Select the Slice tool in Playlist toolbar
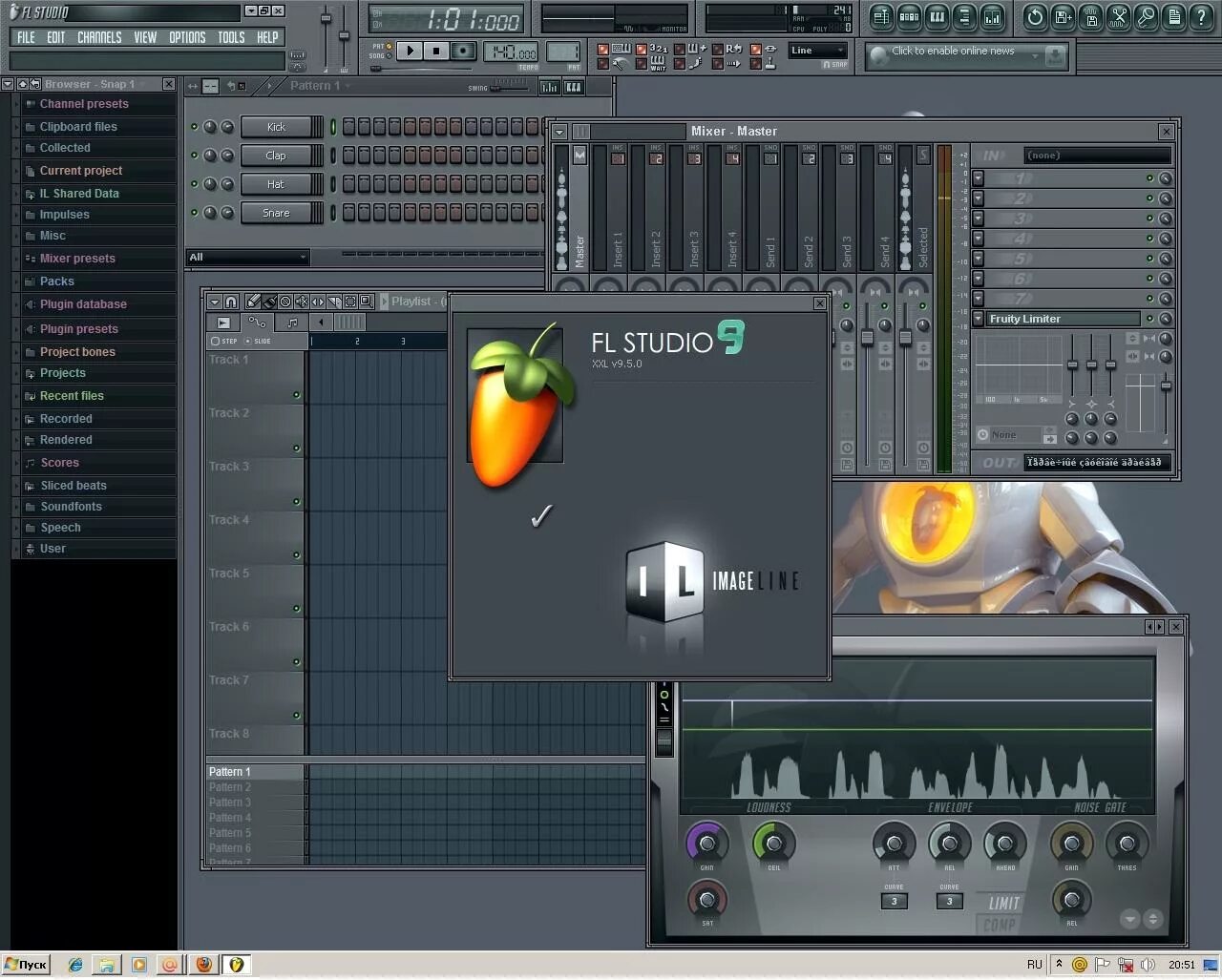This screenshot has height=980, width=1222. coord(334,302)
